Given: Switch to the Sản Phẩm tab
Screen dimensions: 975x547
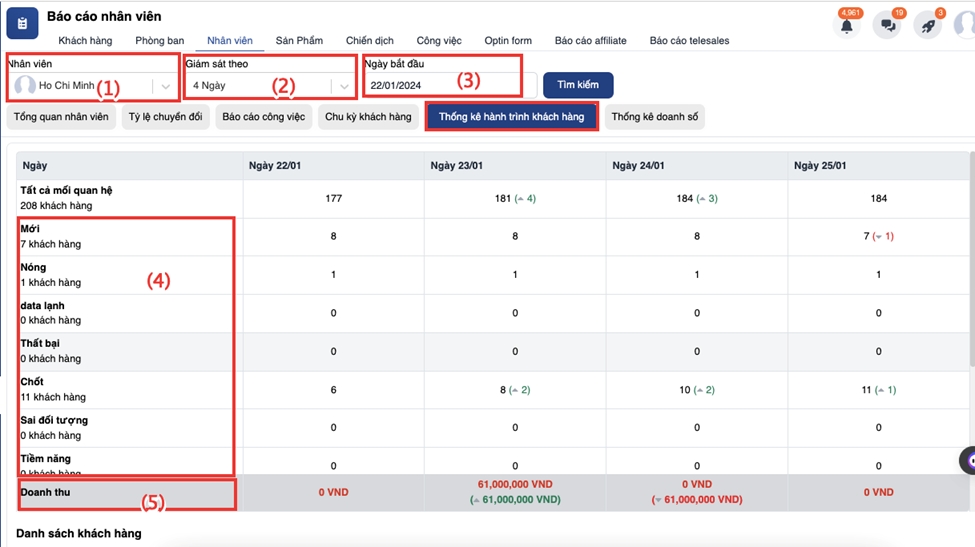Looking at the screenshot, I should (299, 41).
